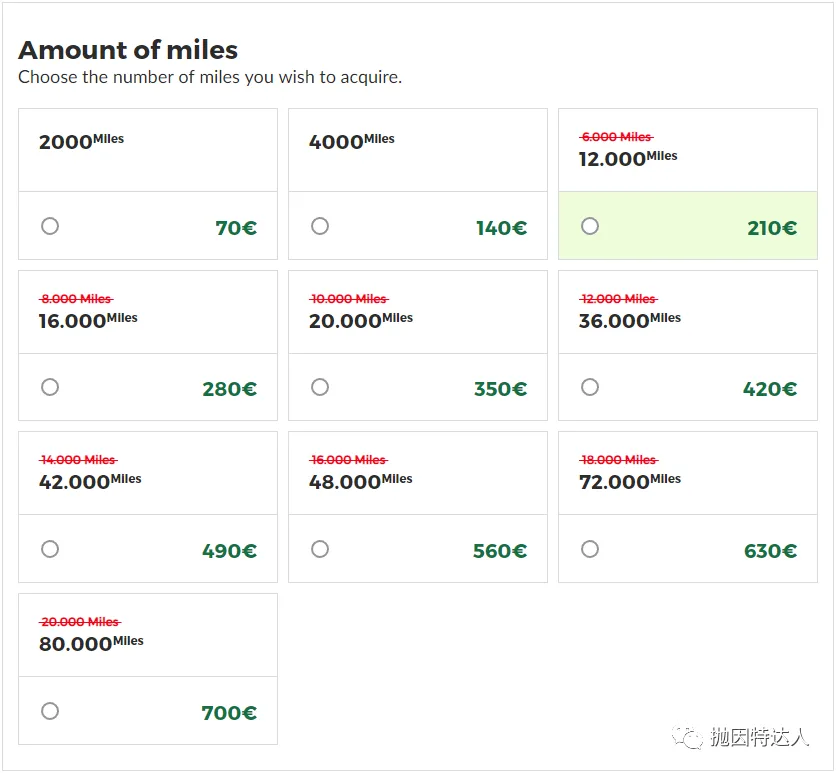Choose the 4000 Miles radio option

tap(320, 226)
